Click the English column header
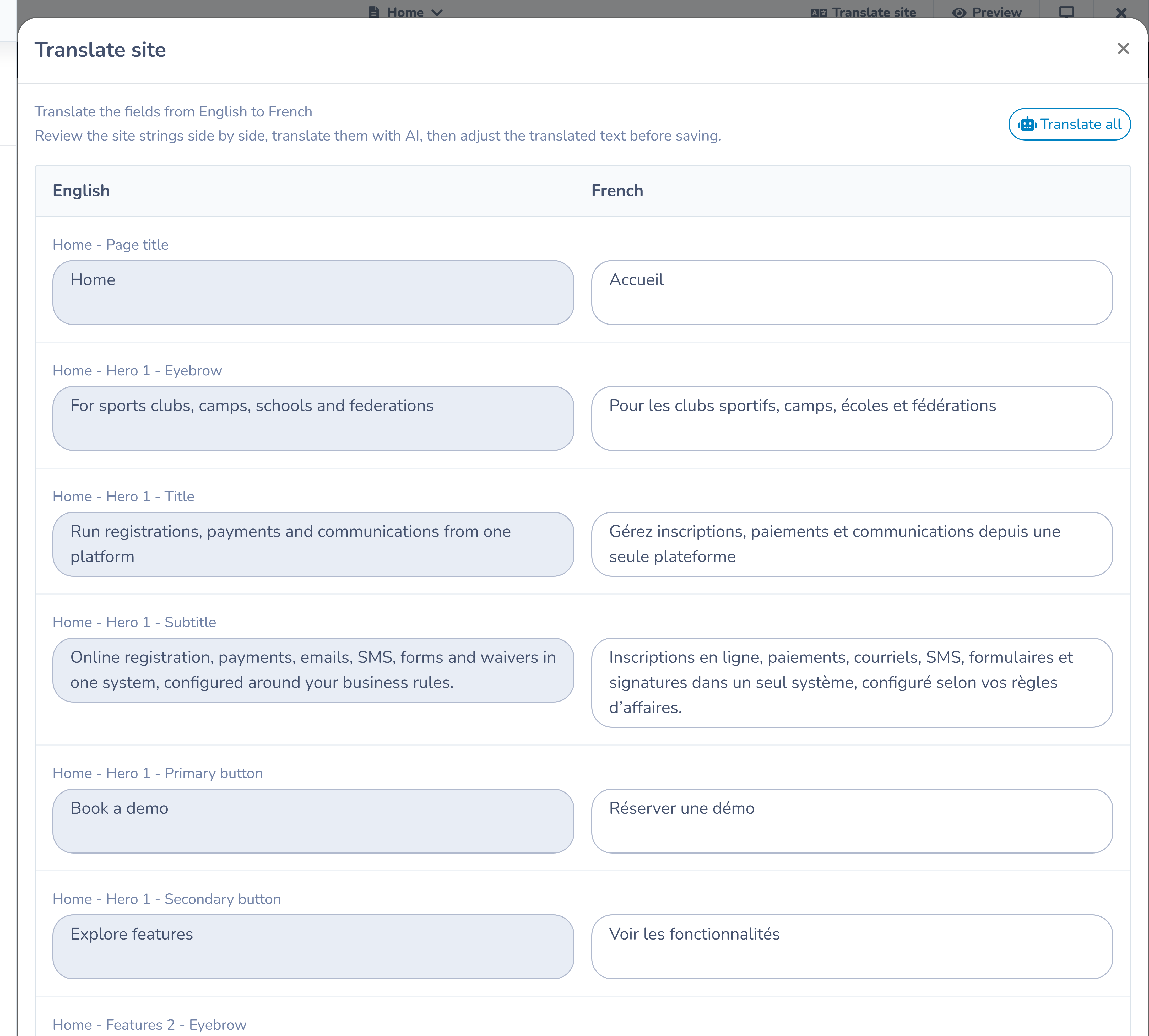This screenshot has width=1149, height=1036. [81, 191]
